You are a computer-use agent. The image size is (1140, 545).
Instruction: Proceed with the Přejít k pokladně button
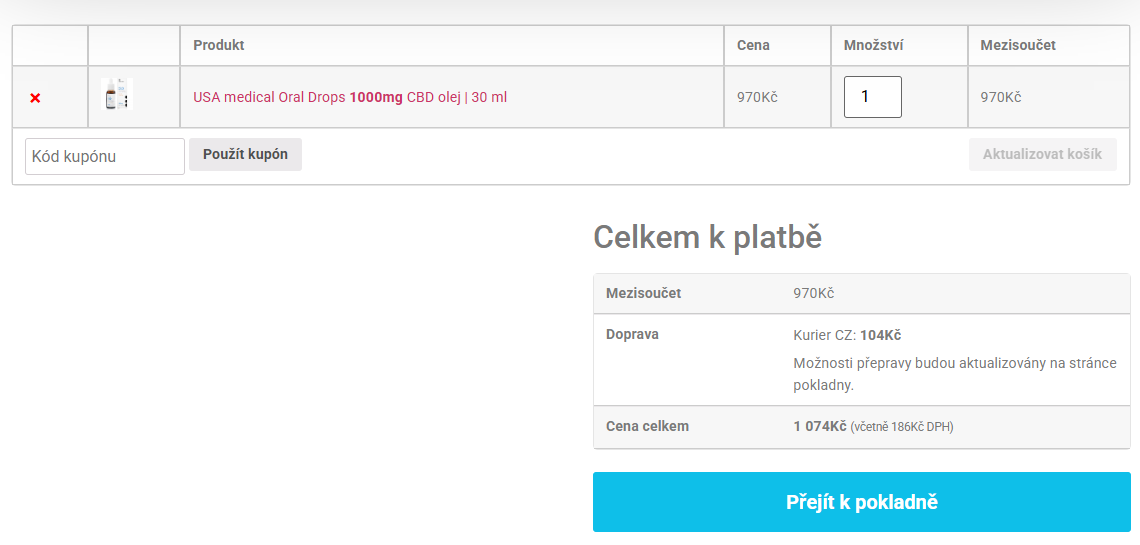click(x=861, y=502)
